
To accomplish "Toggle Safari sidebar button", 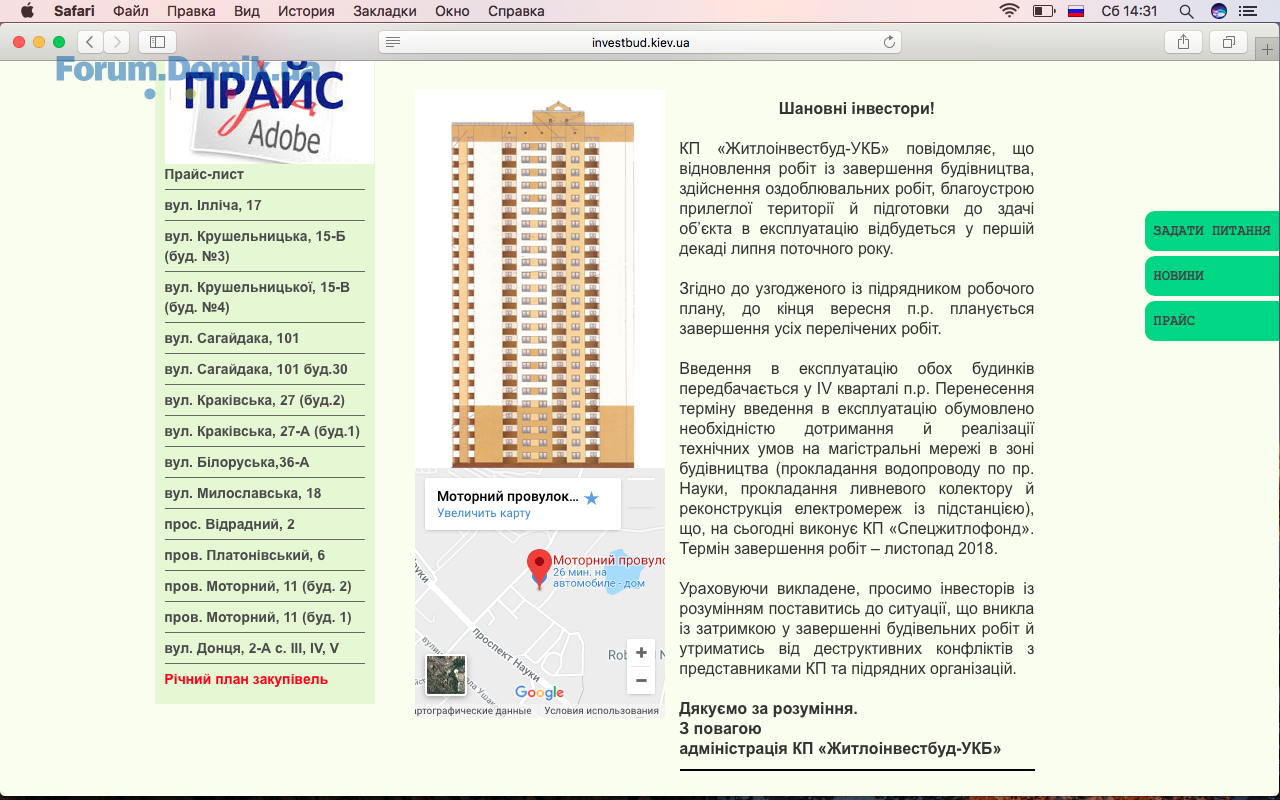I will click(157, 42).
